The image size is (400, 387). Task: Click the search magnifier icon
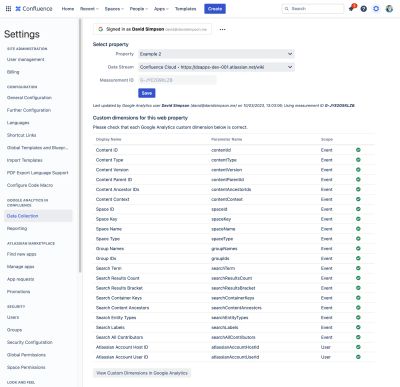coord(287,9)
